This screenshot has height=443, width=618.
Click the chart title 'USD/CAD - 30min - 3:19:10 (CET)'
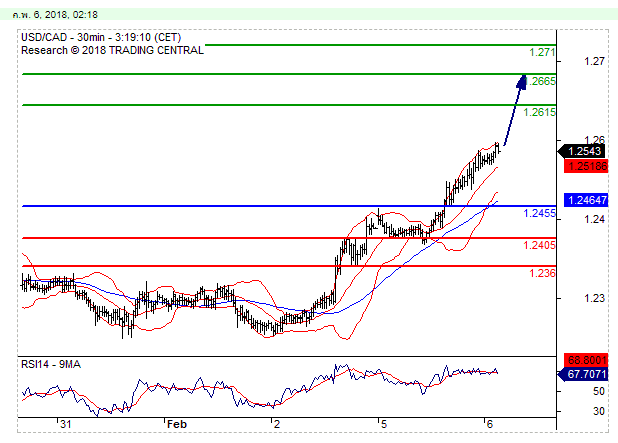point(101,37)
